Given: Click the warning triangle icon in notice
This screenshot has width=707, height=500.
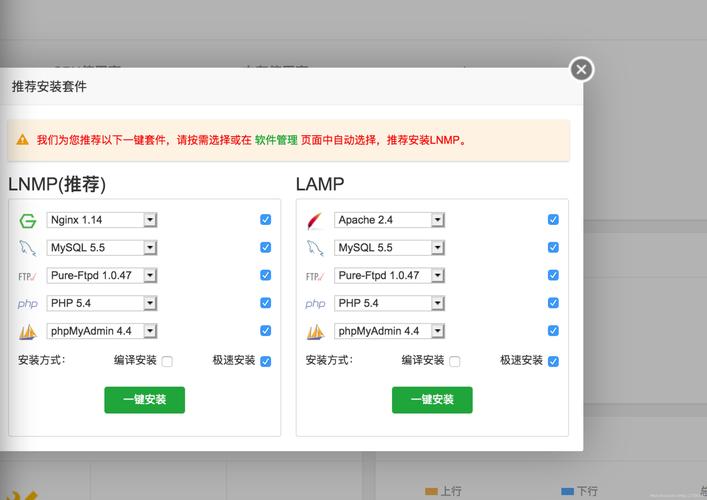Looking at the screenshot, I should (23, 140).
